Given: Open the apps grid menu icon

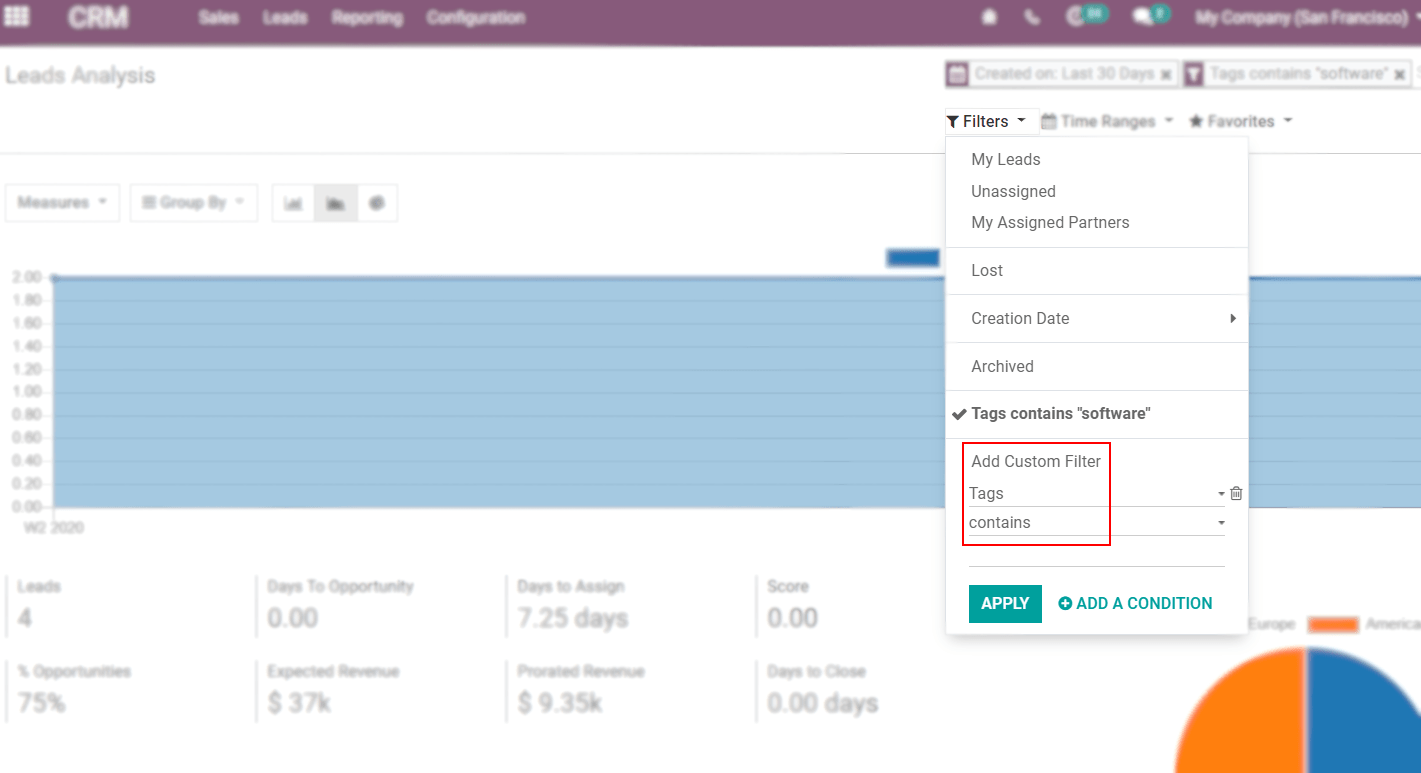Looking at the screenshot, I should point(18,17).
